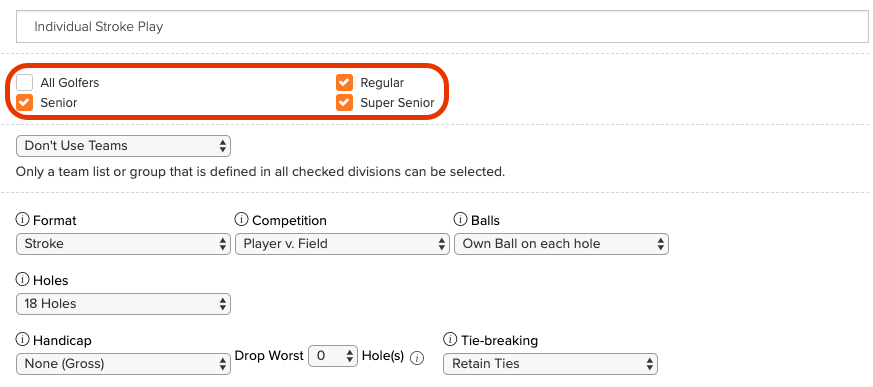Click the Individual Stroke Play name field
Screen dimensions: 873x387
[x=443, y=26]
